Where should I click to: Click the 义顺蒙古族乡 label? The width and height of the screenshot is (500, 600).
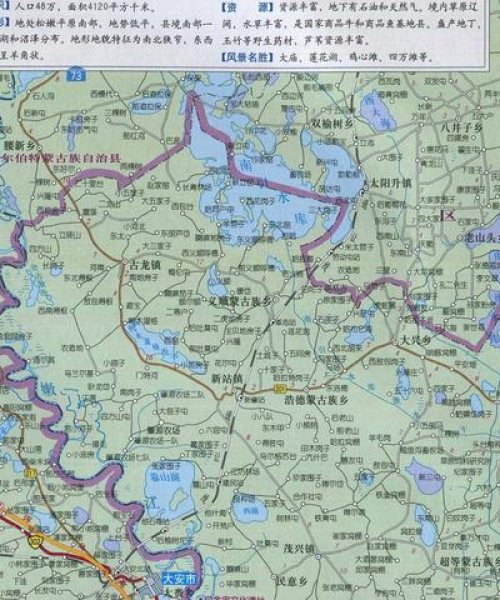point(239,301)
